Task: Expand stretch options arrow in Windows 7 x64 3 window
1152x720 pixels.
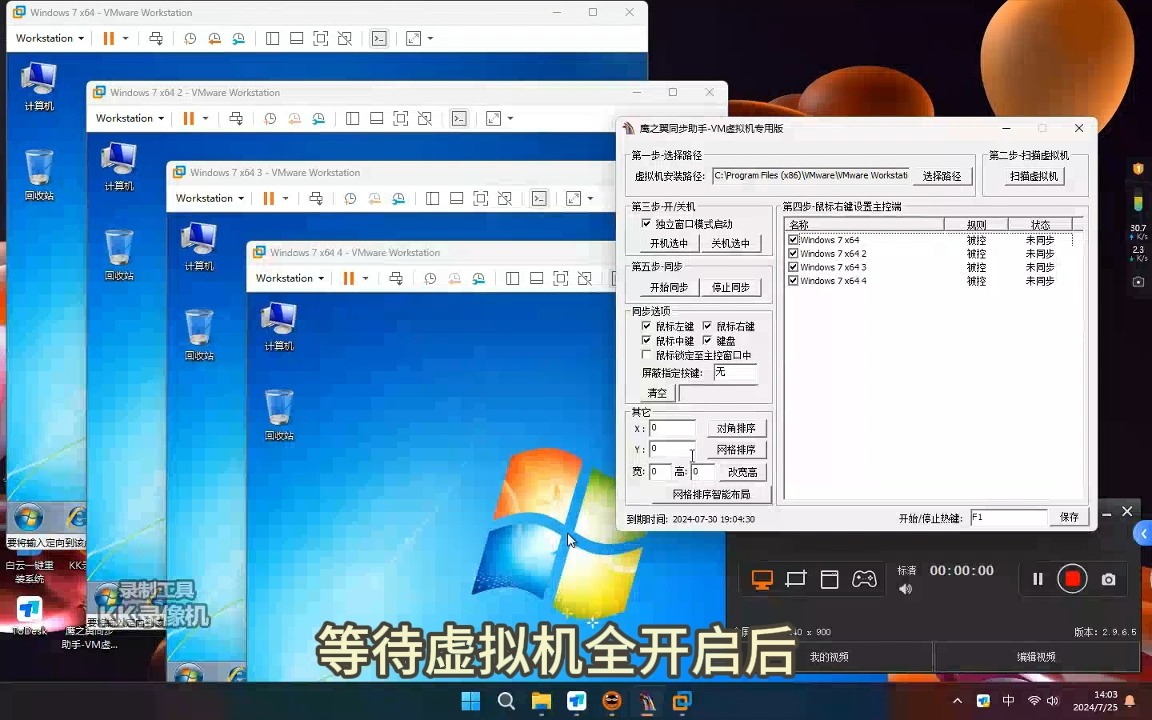Action: point(591,198)
